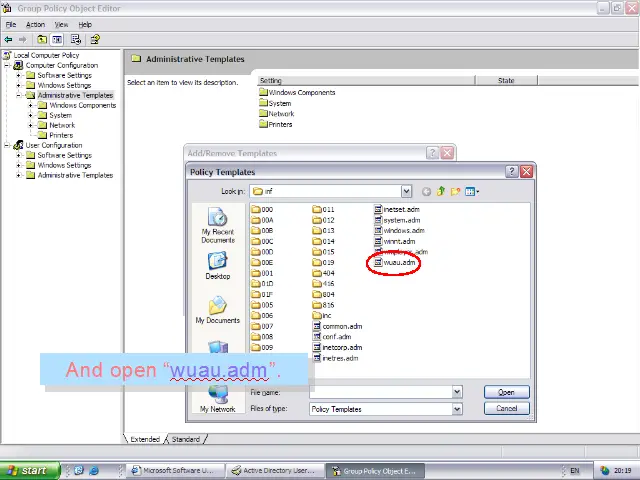The height and width of the screenshot is (480, 640).
Task: Click the State column header
Action: point(506,80)
